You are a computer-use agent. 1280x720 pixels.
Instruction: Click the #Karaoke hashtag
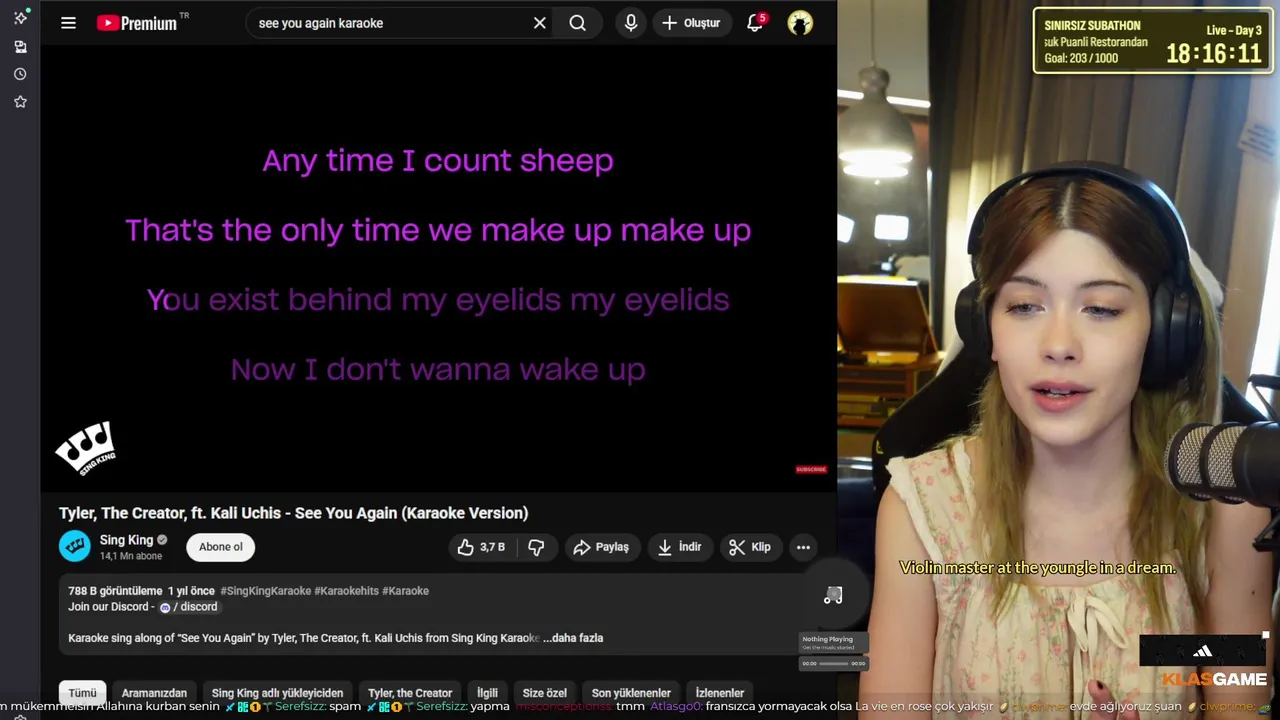point(405,591)
